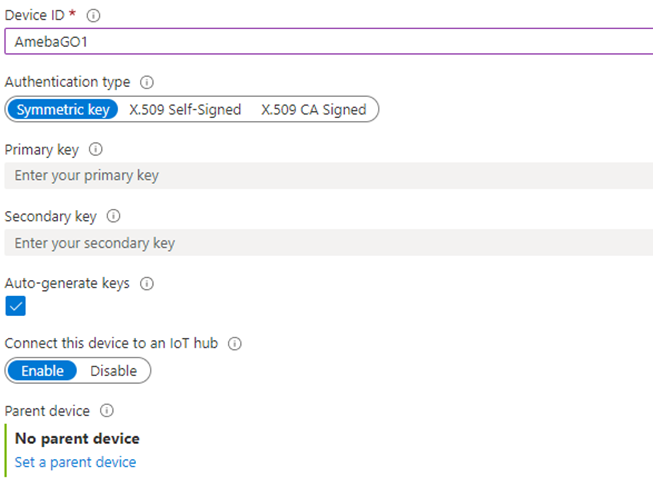Open the Authentication type info tooltip
The image size is (653, 496).
point(147,82)
